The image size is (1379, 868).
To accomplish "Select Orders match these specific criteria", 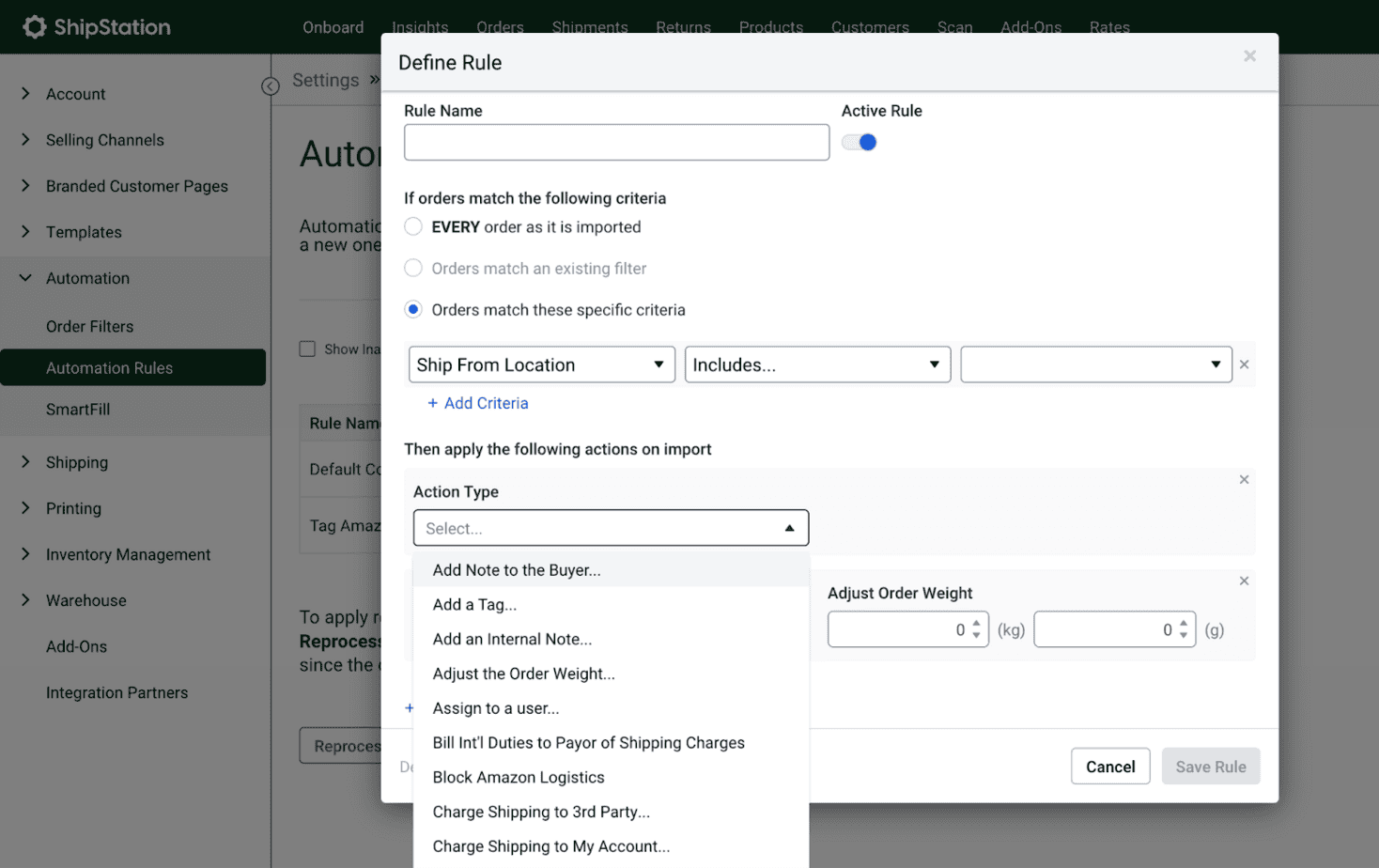I will coord(413,310).
